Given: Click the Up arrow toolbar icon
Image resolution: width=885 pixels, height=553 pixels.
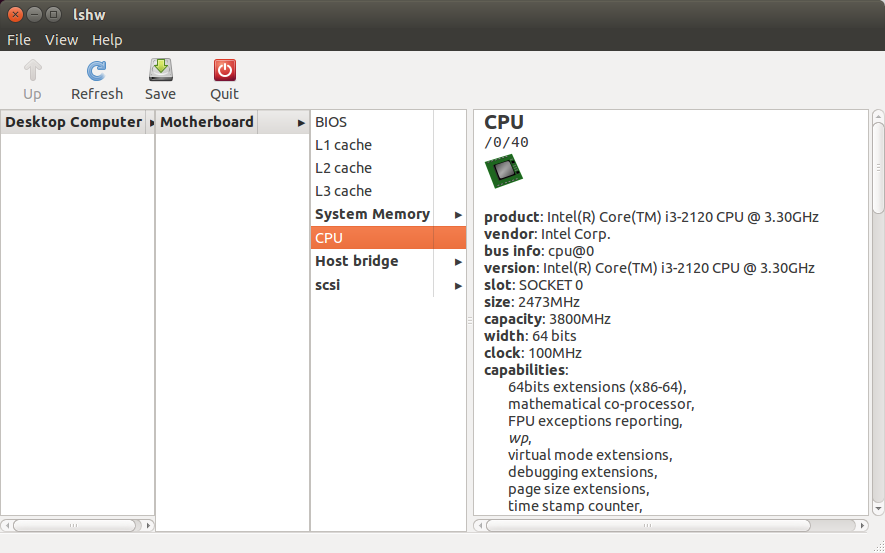Looking at the screenshot, I should [33, 71].
